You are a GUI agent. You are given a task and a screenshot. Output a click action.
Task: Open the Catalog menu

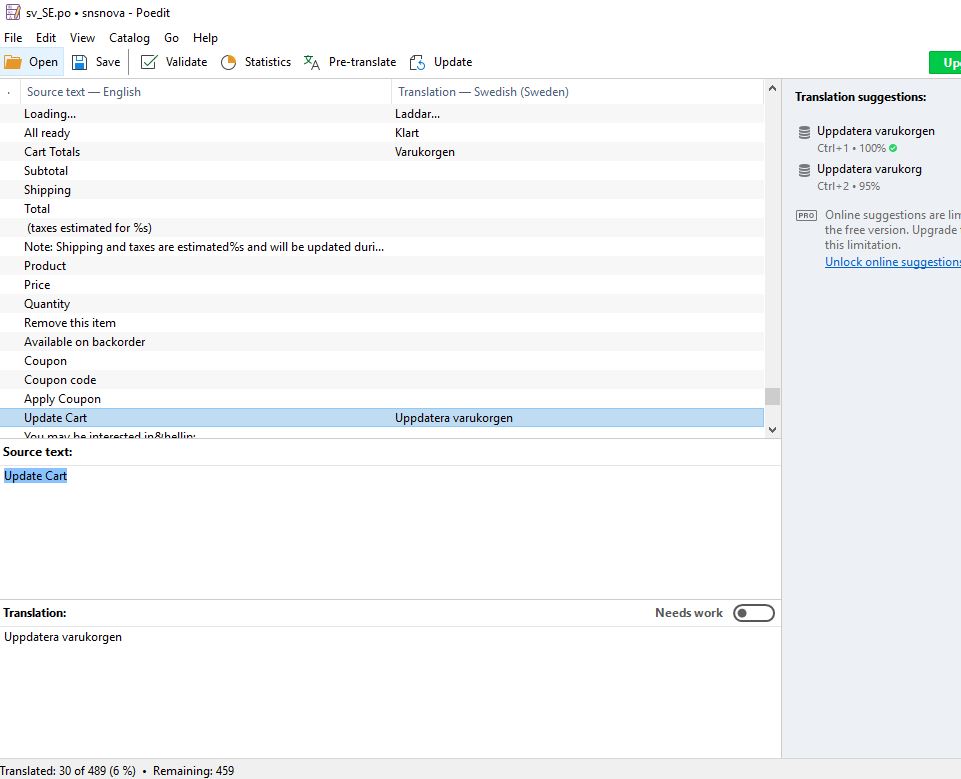[129, 38]
